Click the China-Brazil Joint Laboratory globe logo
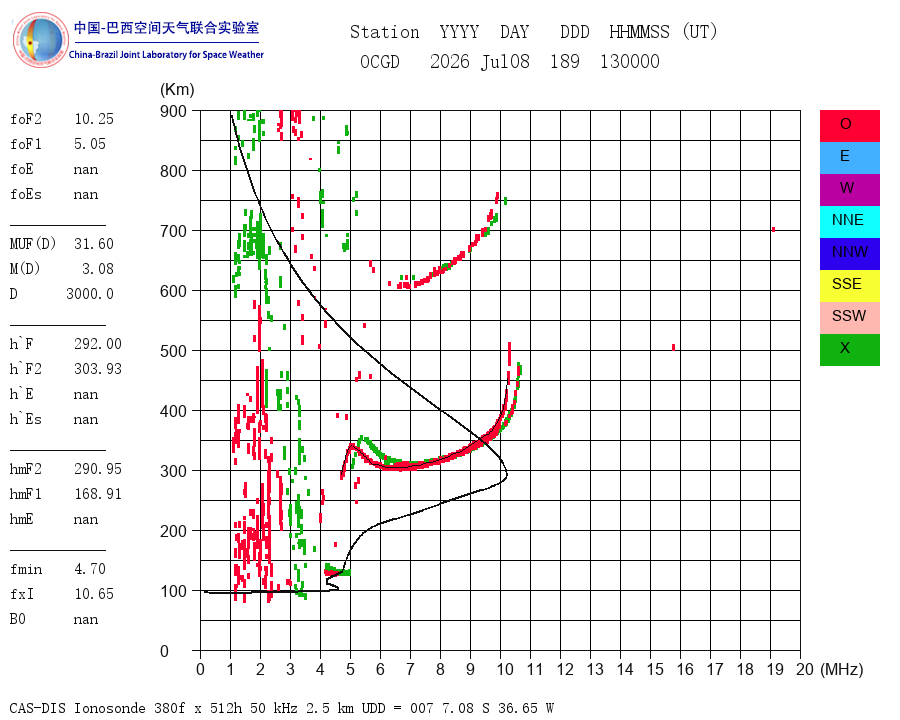The height and width of the screenshot is (720, 900). point(40,40)
